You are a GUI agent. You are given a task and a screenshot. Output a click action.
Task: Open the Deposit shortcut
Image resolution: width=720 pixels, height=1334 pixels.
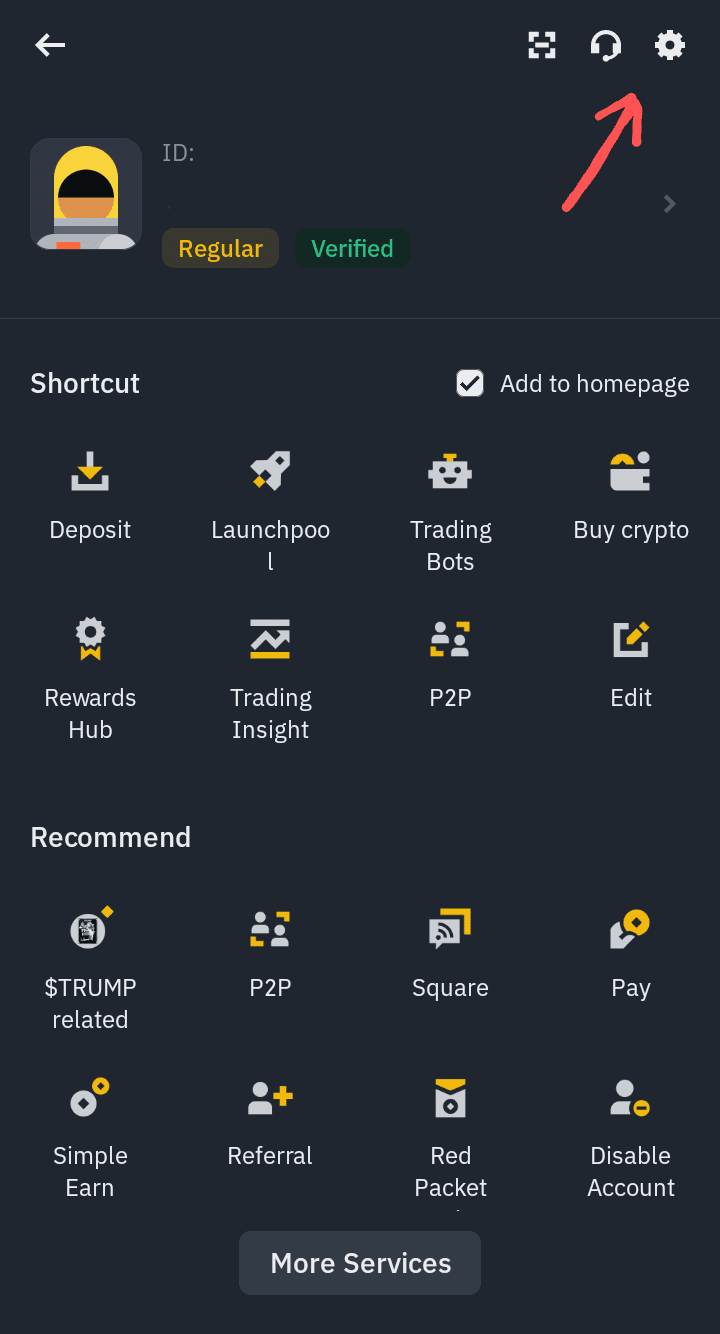coord(90,472)
